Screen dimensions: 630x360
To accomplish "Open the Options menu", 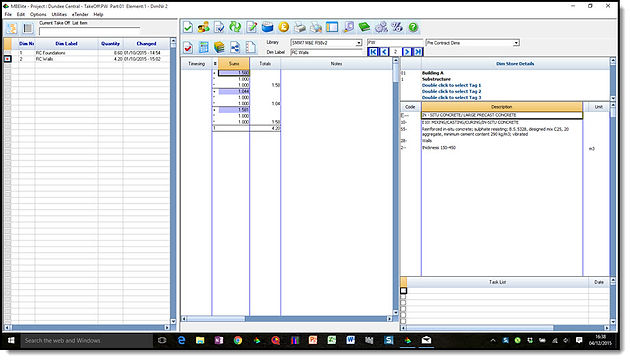I will click(38, 14).
